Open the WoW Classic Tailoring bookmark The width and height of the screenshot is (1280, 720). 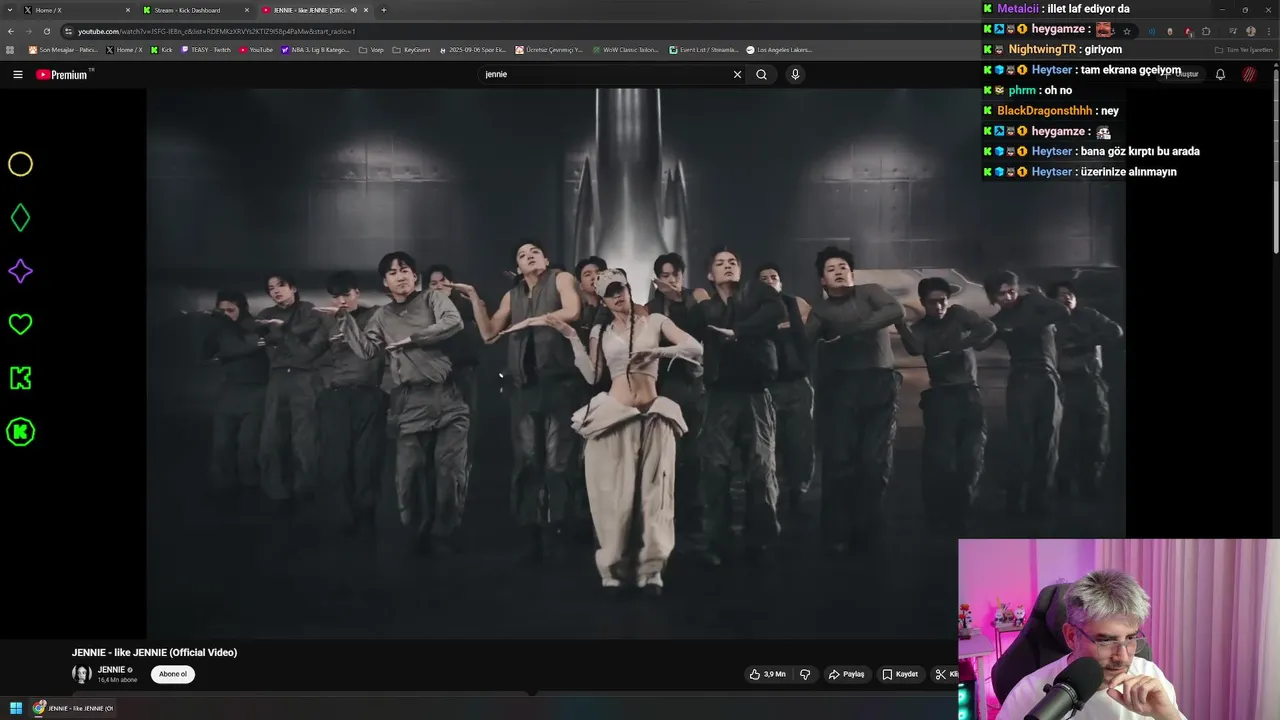click(625, 49)
